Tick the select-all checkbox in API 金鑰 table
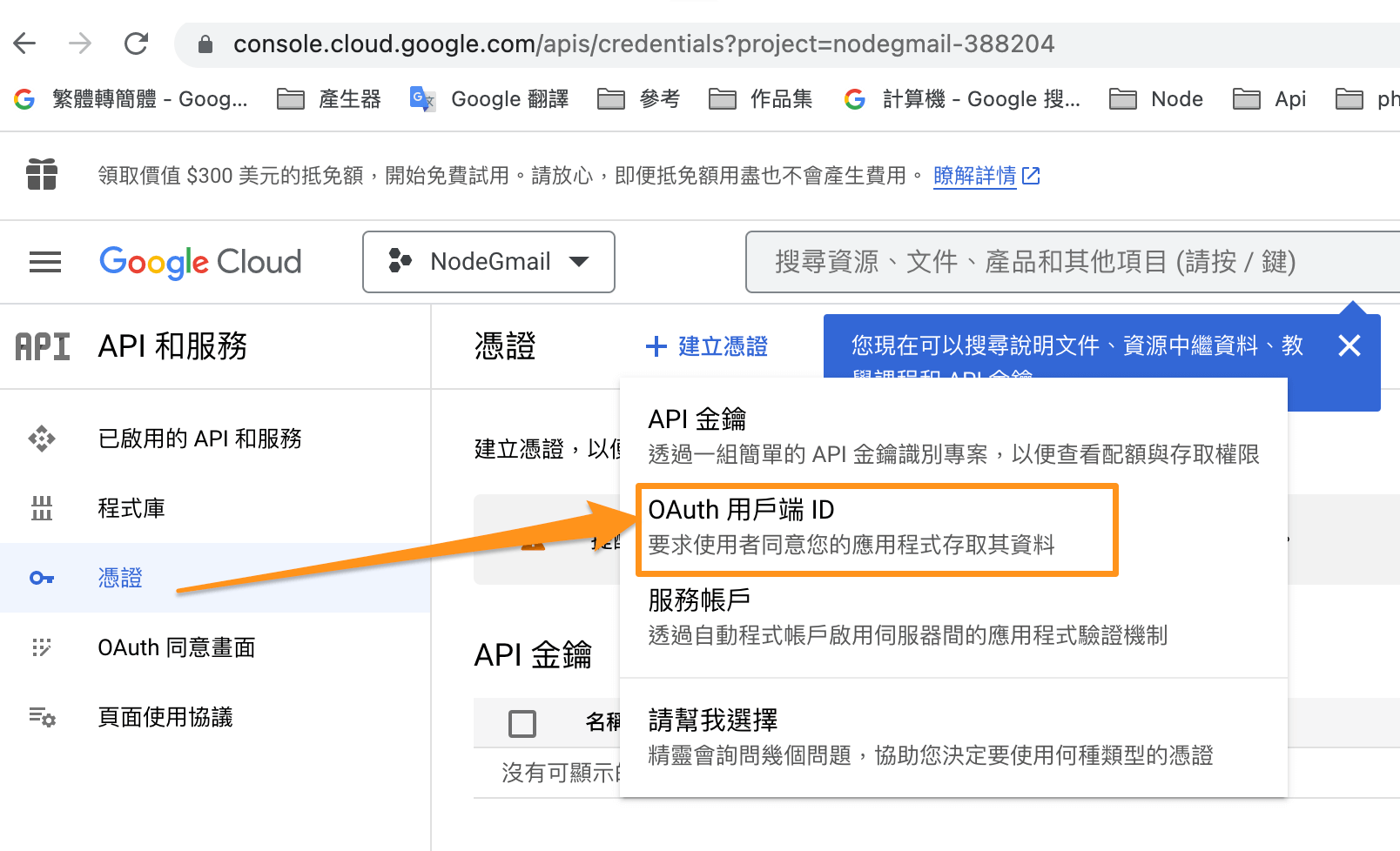The height and width of the screenshot is (851, 1400). pyautogui.click(x=522, y=723)
